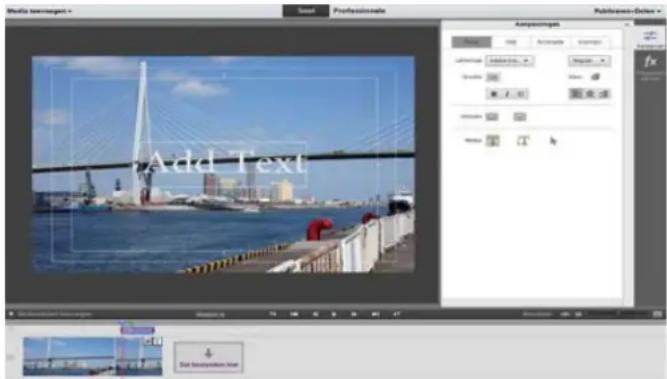
Task: Align text to the right
Action: coord(604,94)
